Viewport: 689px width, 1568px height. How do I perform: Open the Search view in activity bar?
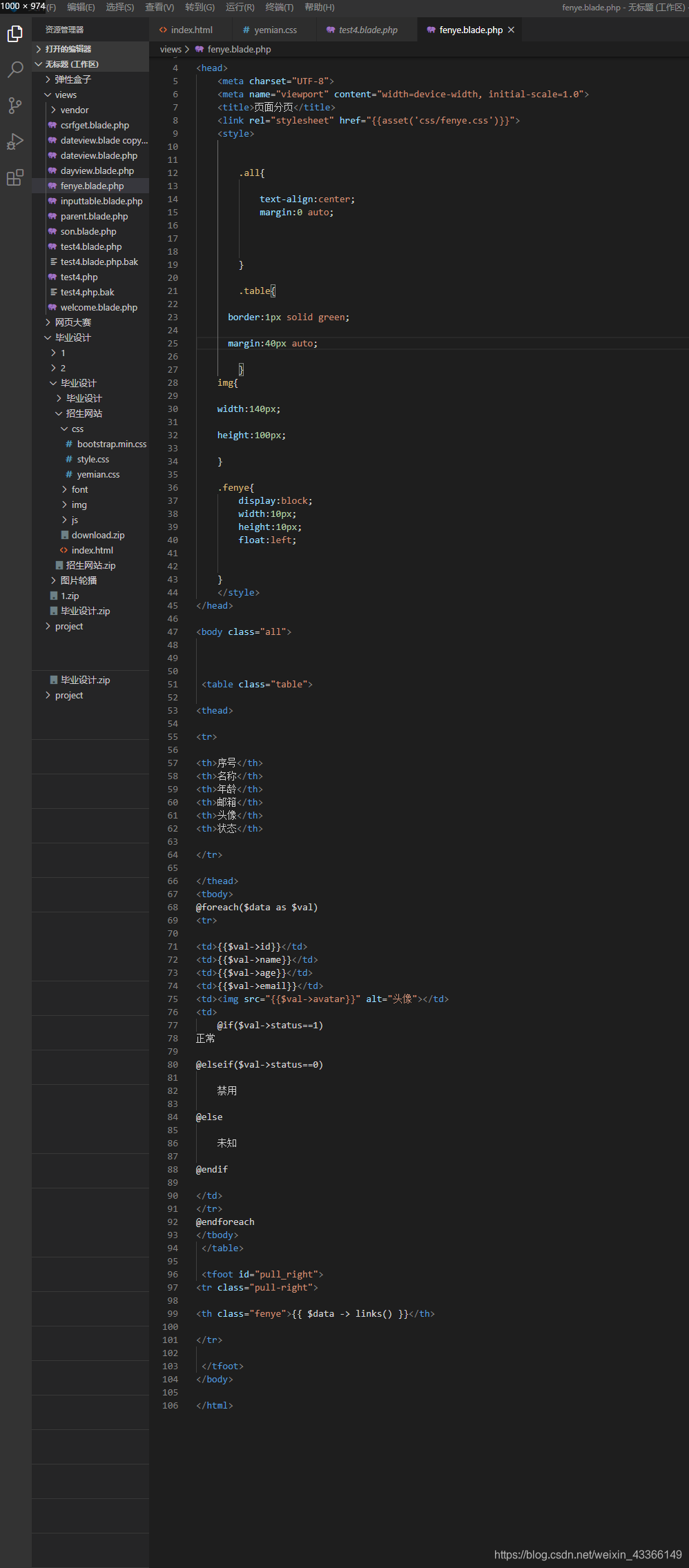(x=15, y=69)
